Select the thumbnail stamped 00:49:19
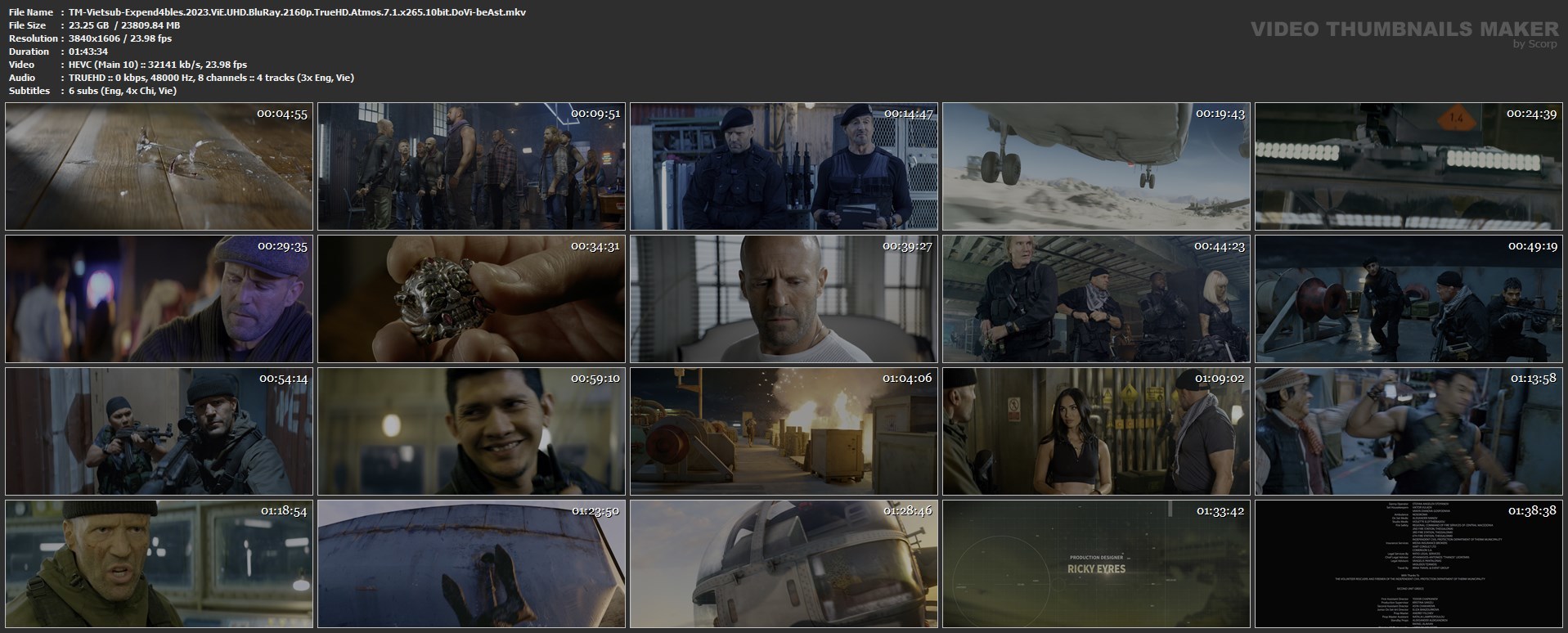Image resolution: width=1568 pixels, height=633 pixels. pos(1409,299)
